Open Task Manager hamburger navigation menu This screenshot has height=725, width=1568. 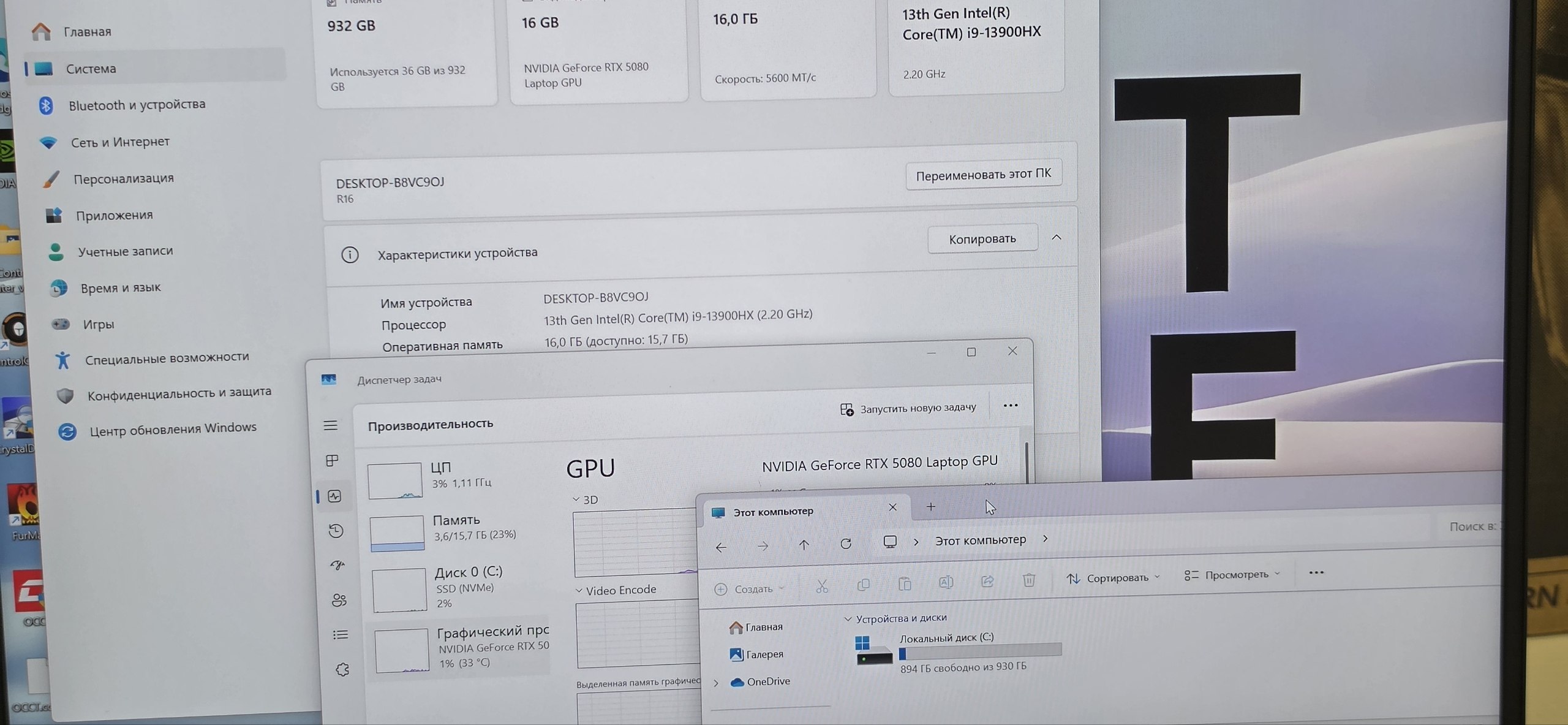pos(330,425)
